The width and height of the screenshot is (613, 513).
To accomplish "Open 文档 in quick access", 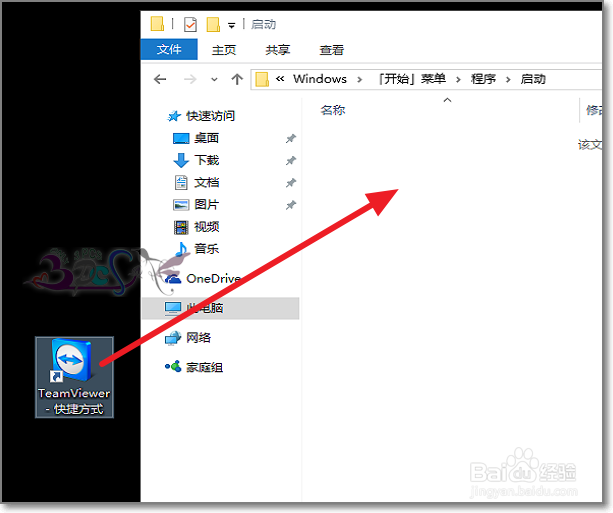I will 206,183.
